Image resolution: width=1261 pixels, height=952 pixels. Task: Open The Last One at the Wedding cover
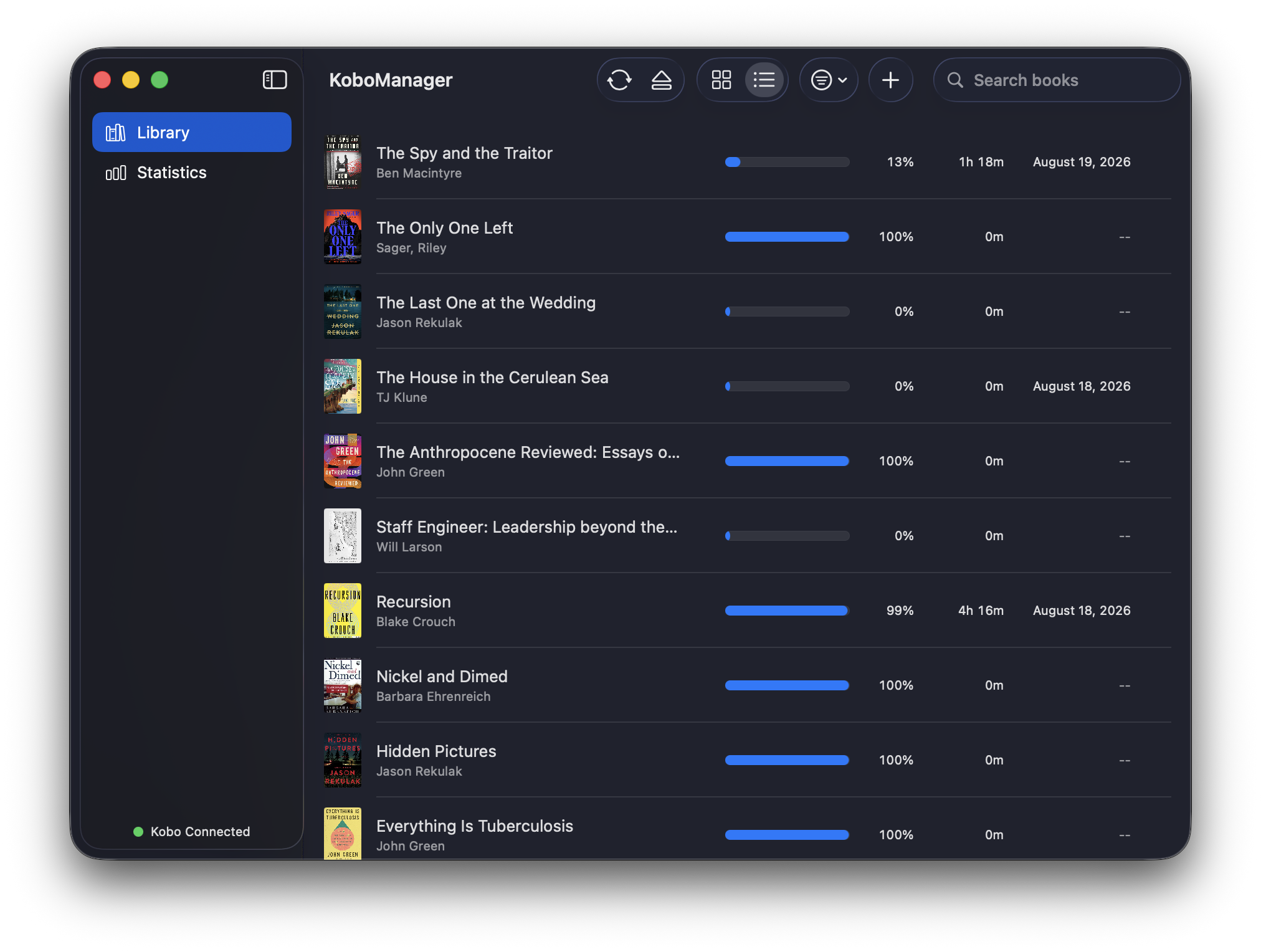click(x=343, y=312)
